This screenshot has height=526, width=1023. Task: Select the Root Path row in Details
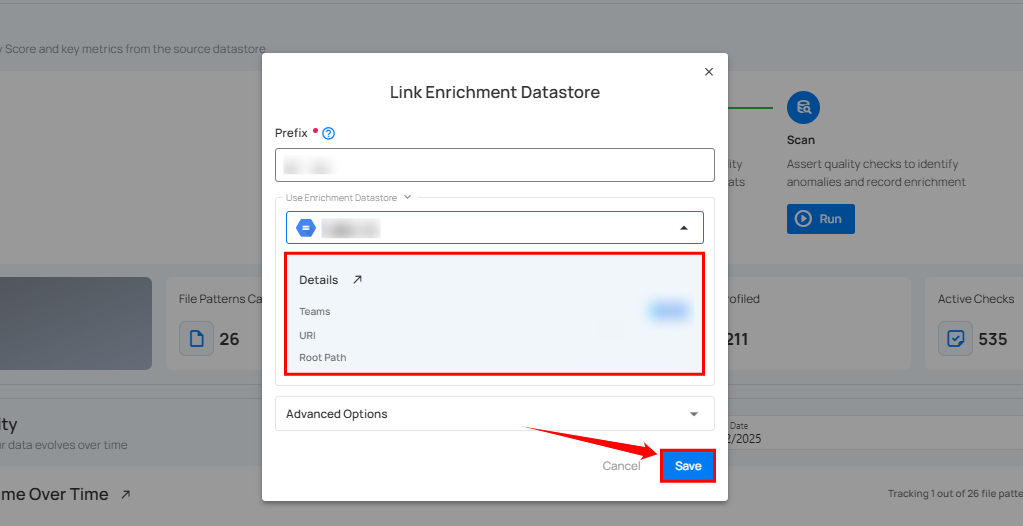322,357
